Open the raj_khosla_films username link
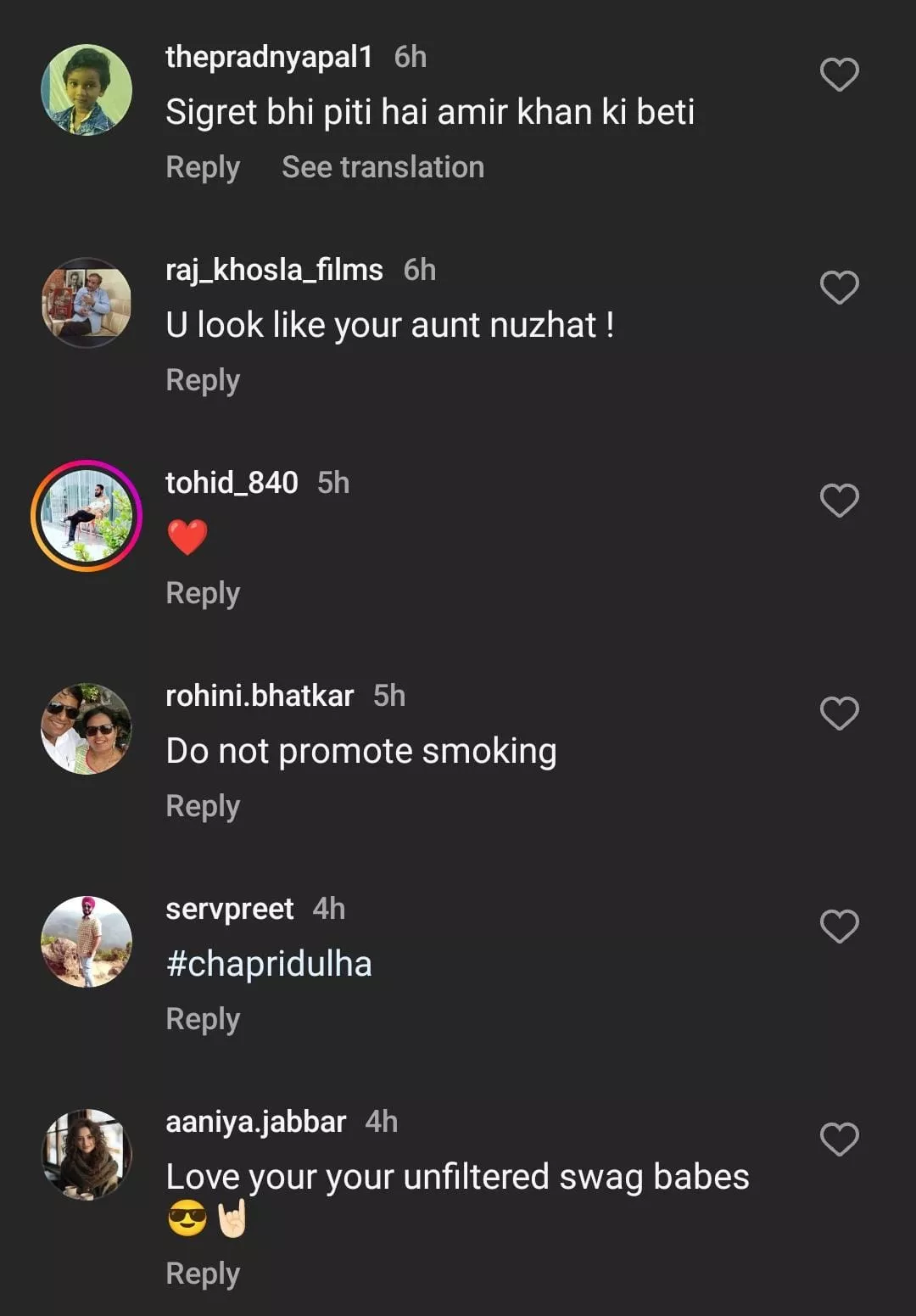Viewport: 916px width, 1316px height. point(274,270)
